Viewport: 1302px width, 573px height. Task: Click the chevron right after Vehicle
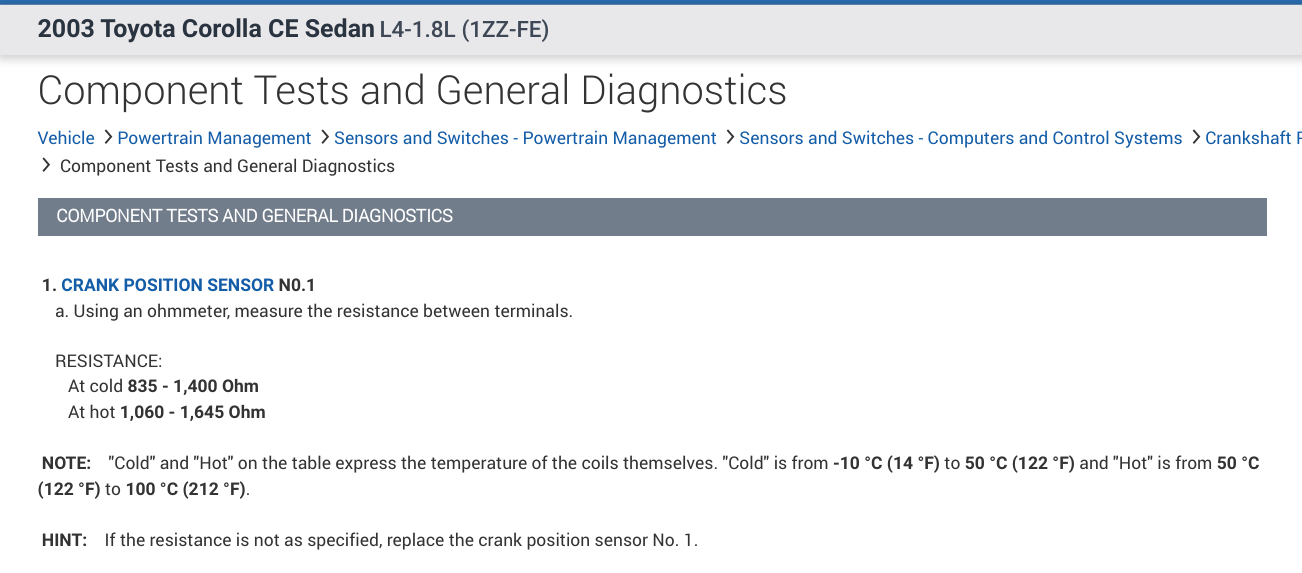pyautogui.click(x=107, y=138)
